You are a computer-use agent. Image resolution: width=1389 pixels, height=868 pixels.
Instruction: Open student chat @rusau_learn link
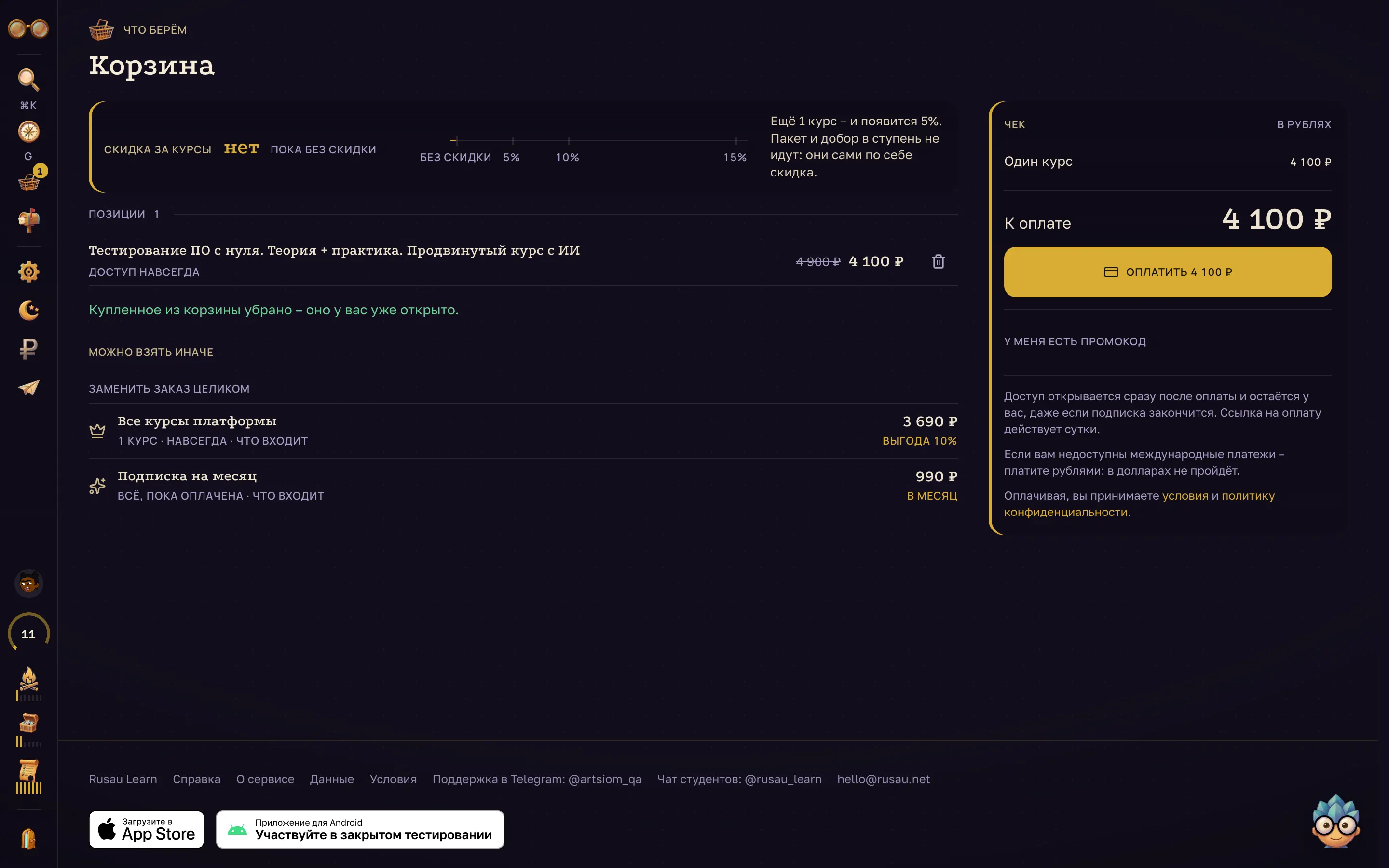point(739,779)
